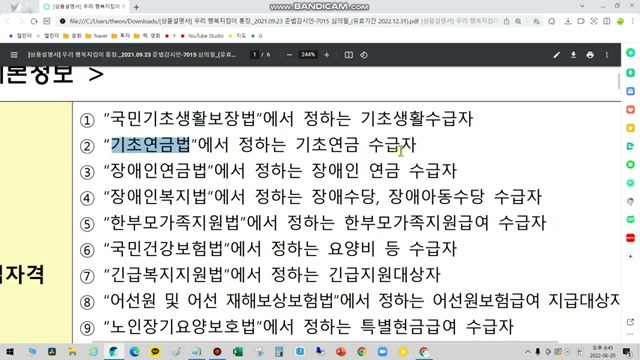
Task: Zoom out the PDF with minus button
Action: coord(289,55)
